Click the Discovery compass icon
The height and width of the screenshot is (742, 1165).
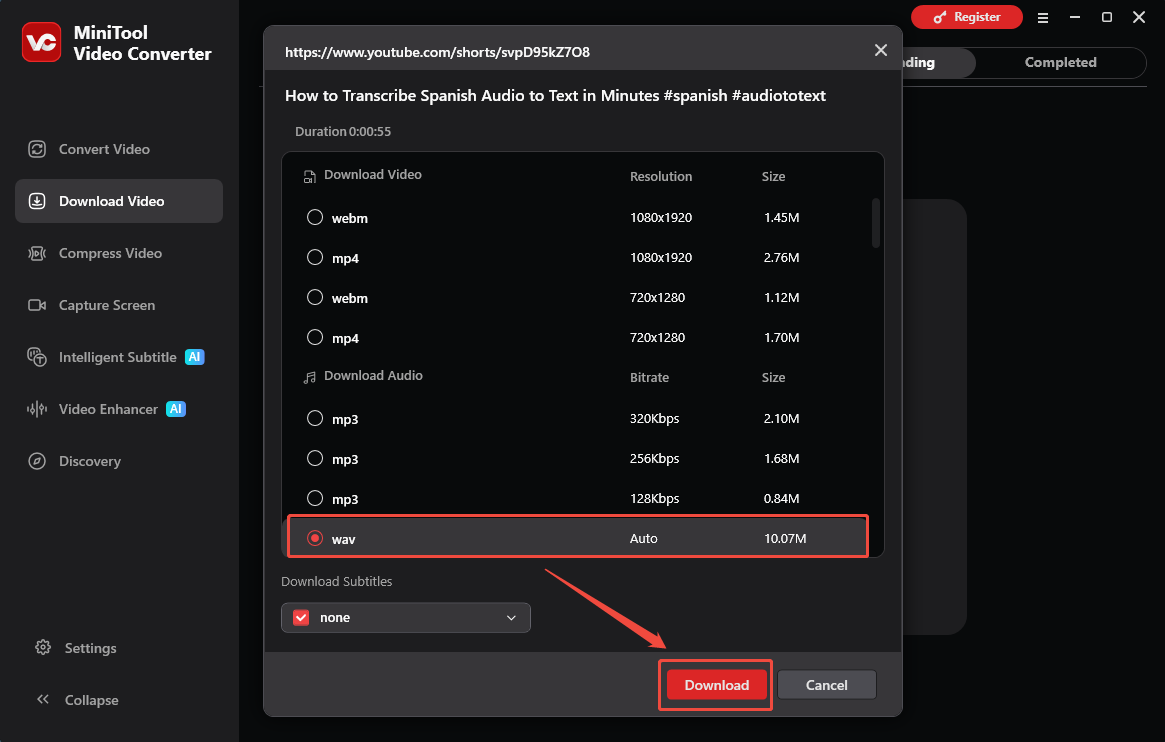pos(37,461)
